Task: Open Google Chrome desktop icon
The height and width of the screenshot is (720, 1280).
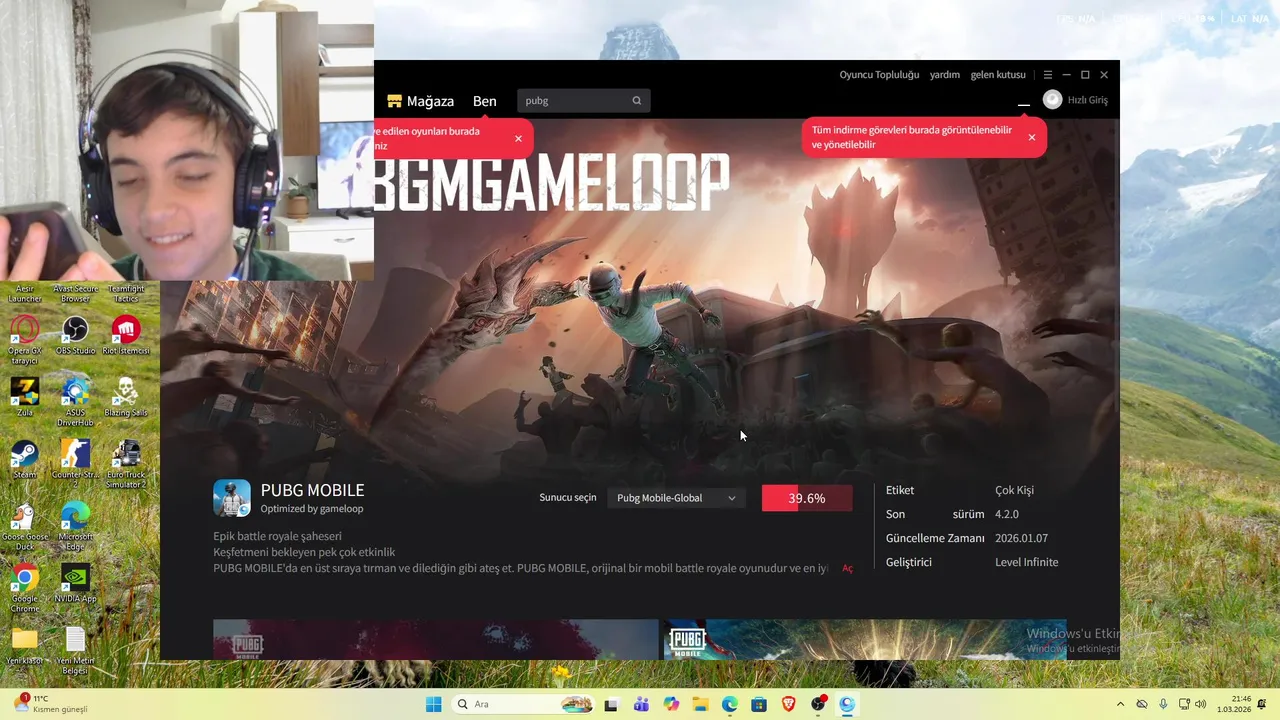Action: pyautogui.click(x=25, y=588)
